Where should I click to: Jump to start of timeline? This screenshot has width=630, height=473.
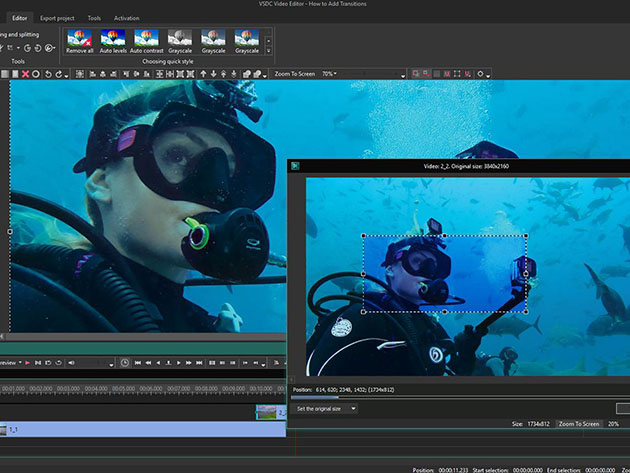(138, 362)
